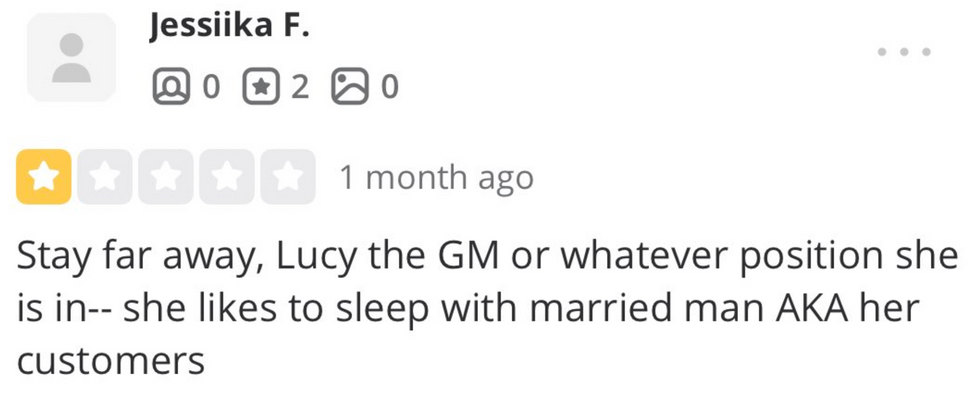Viewport: 980px width, 401px height.
Task: Click the "1 month ago" review date
Action: pyautogui.click(x=436, y=178)
